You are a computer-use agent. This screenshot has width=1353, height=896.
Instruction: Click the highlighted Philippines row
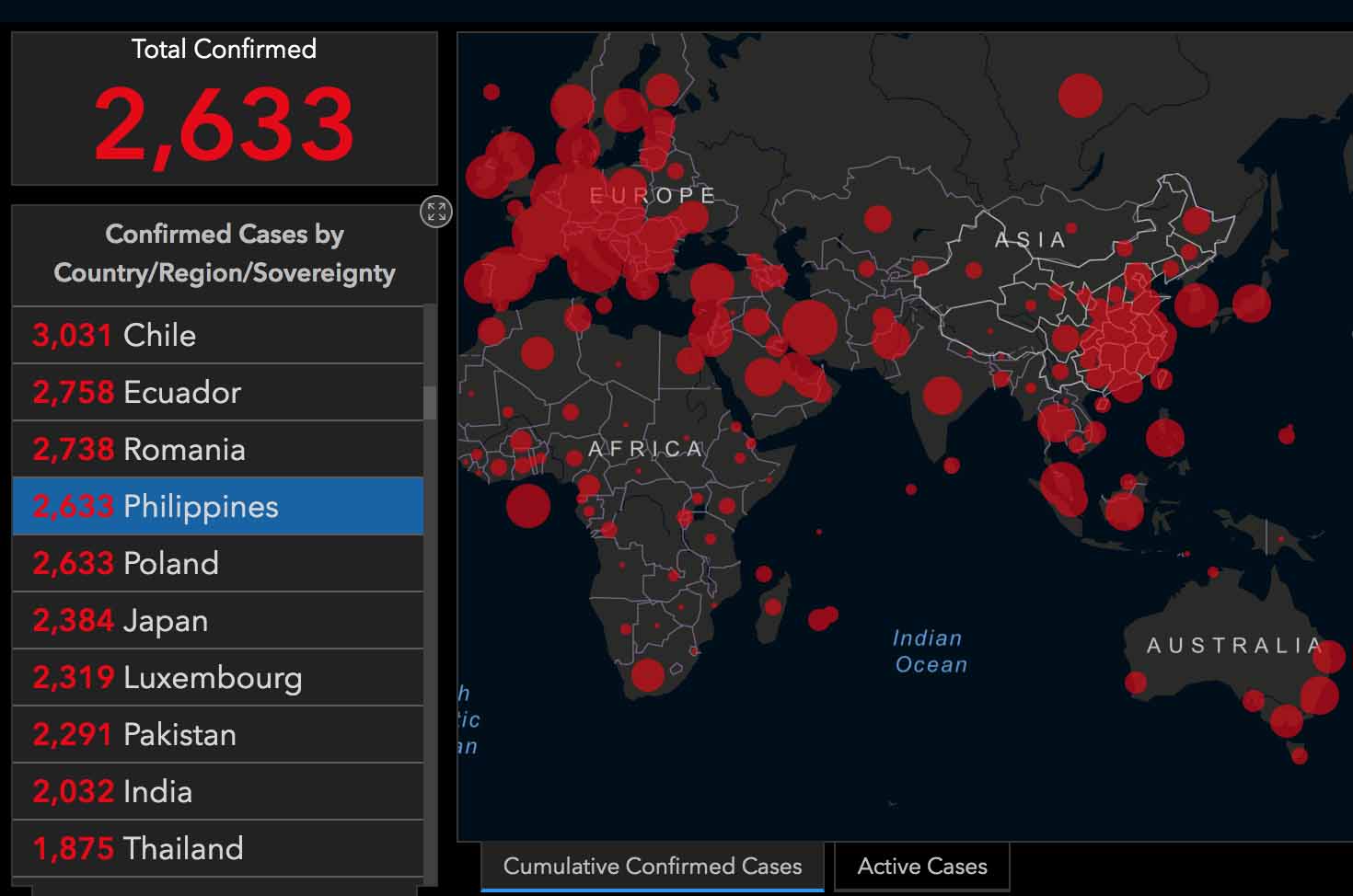pos(218,506)
